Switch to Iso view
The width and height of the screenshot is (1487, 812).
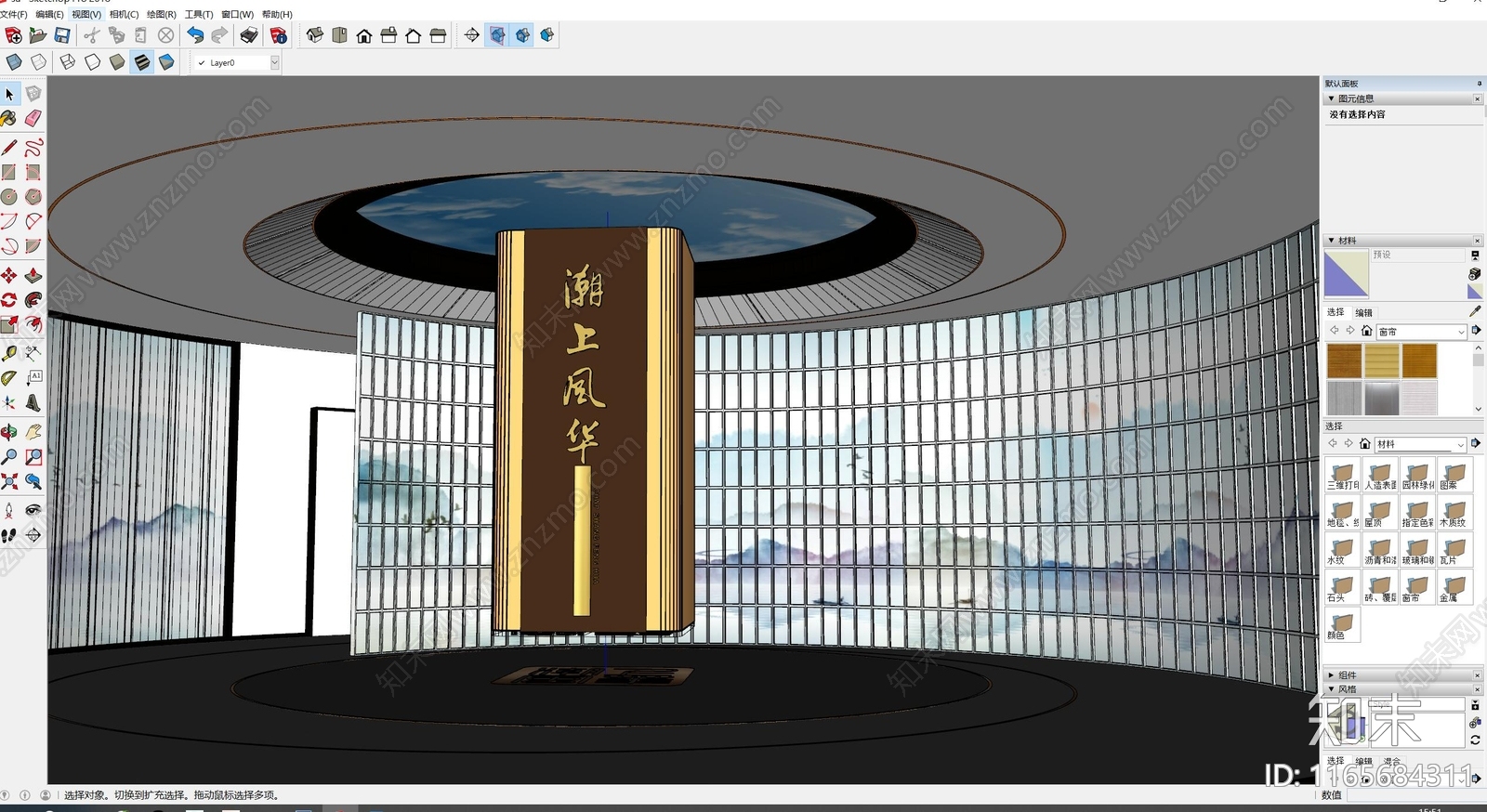click(315, 35)
